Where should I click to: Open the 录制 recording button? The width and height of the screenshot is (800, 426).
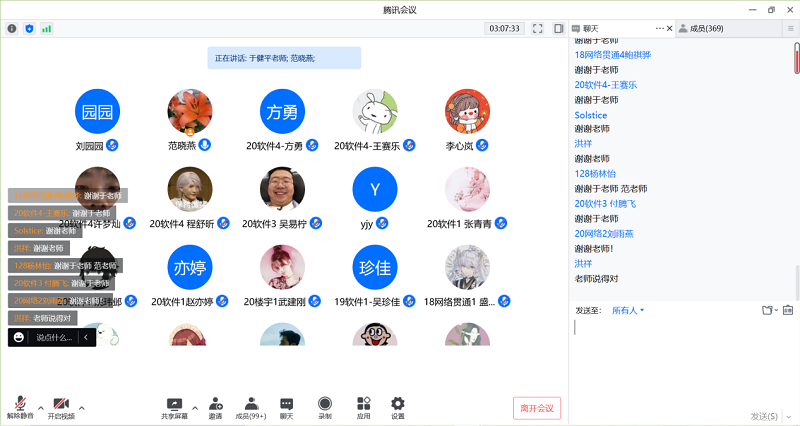tap(324, 405)
